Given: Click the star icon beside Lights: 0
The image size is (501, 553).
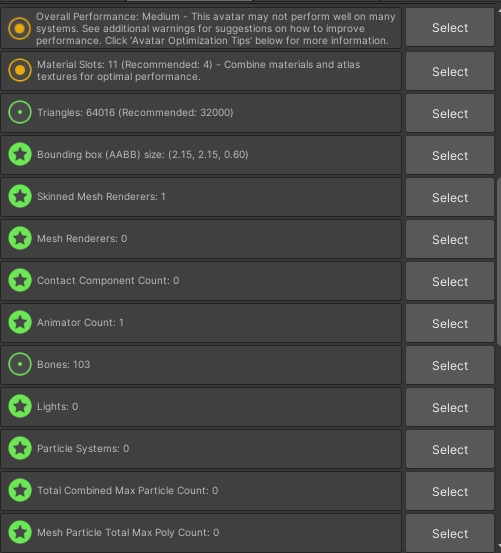Looking at the screenshot, I should tap(20, 406).
